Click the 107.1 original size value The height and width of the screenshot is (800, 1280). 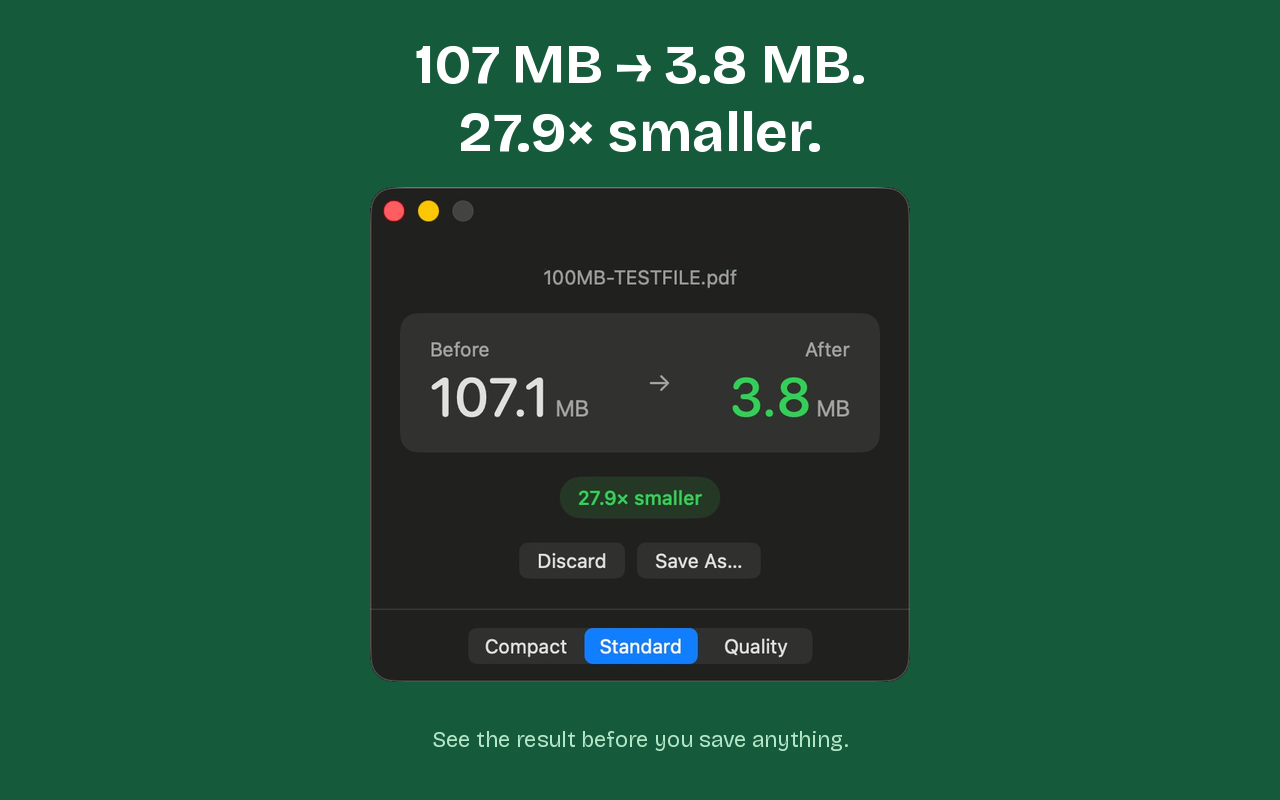(x=489, y=398)
